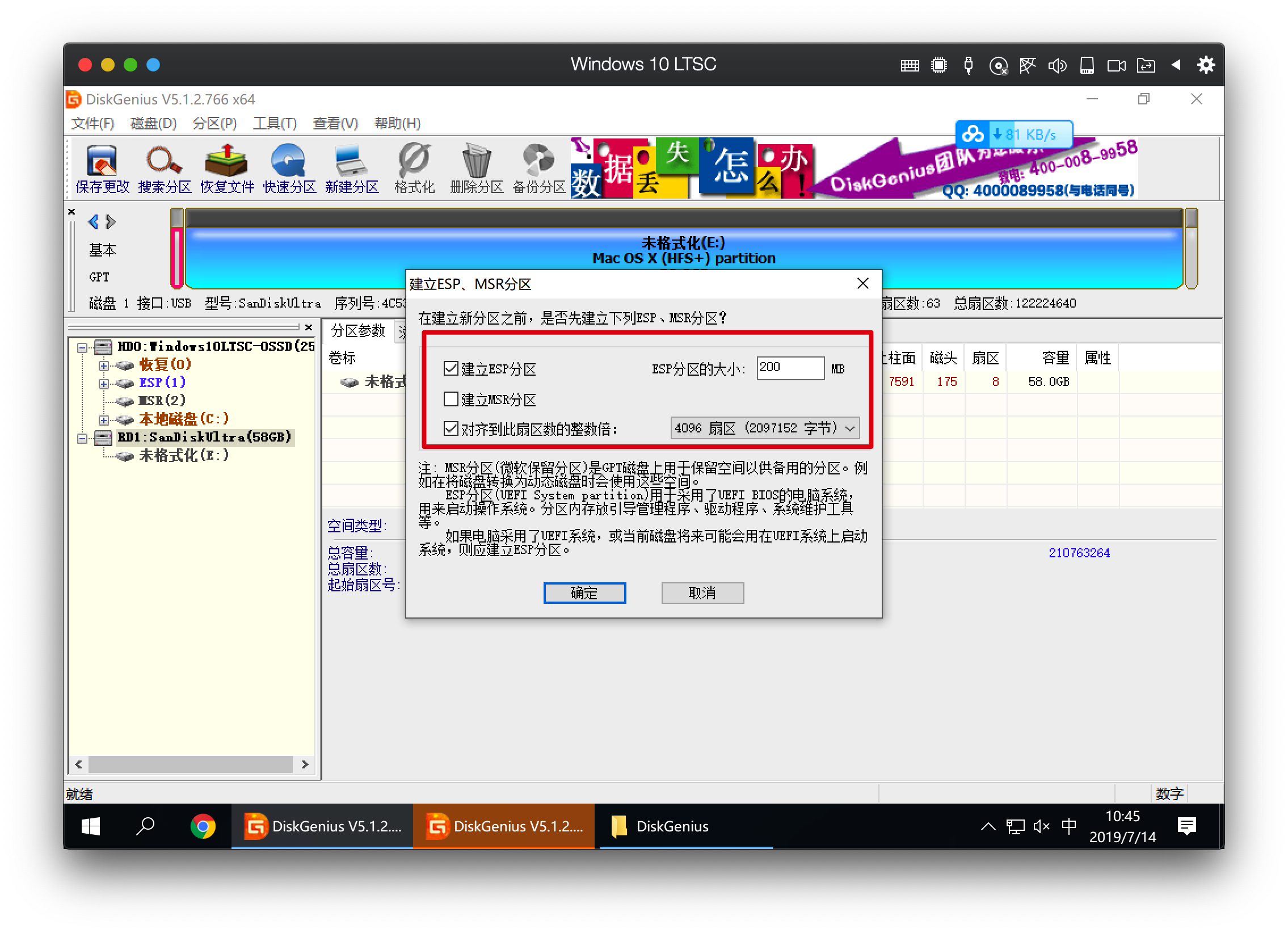The image size is (1288, 933).
Task: Open the 磁盘(D) menu
Action: tap(153, 123)
